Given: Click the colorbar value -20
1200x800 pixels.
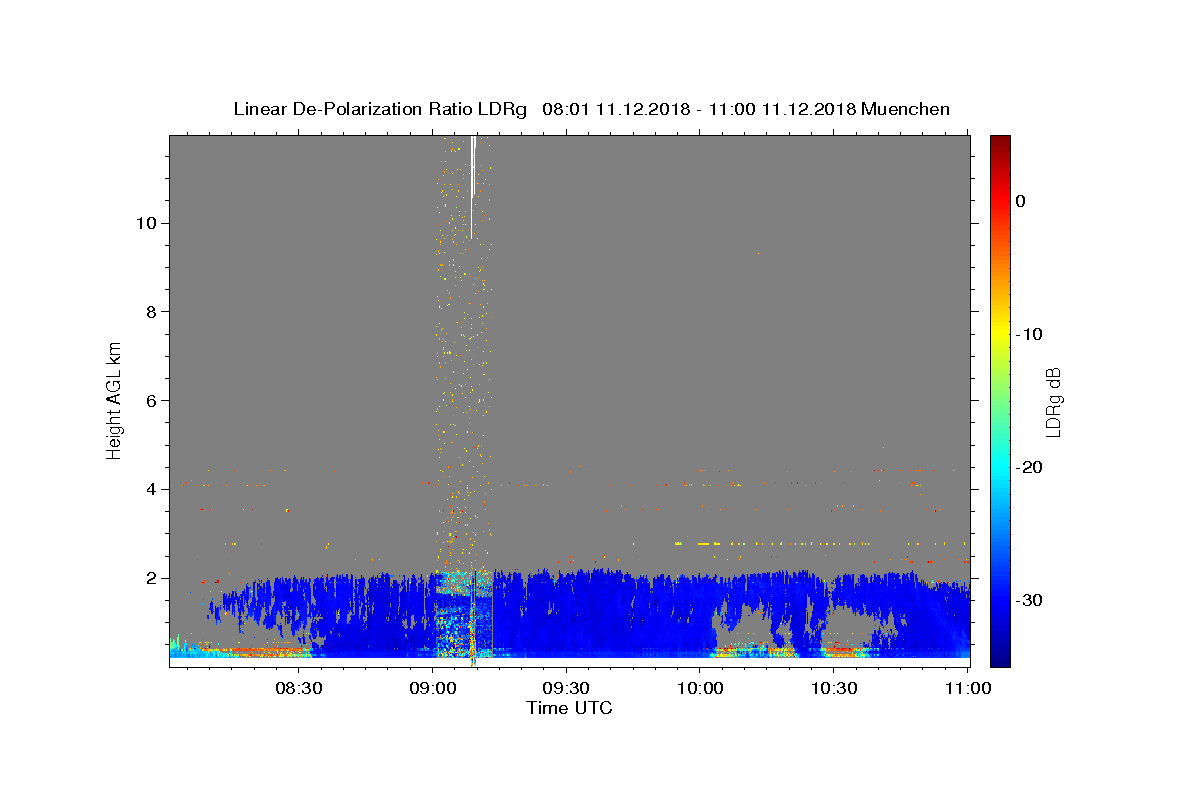Looking at the screenshot, I should click(1030, 467).
